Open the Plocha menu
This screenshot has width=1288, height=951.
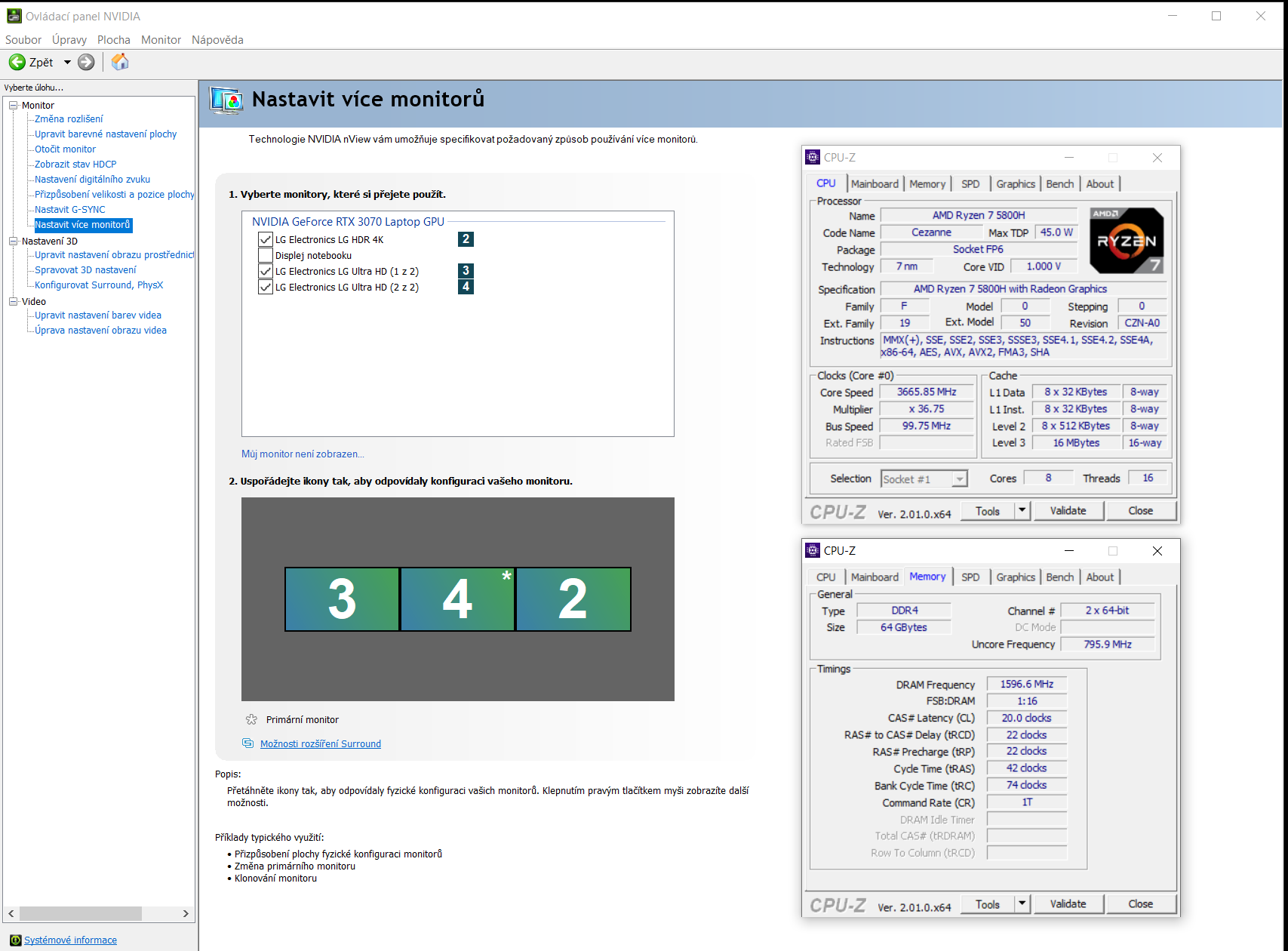tap(114, 40)
